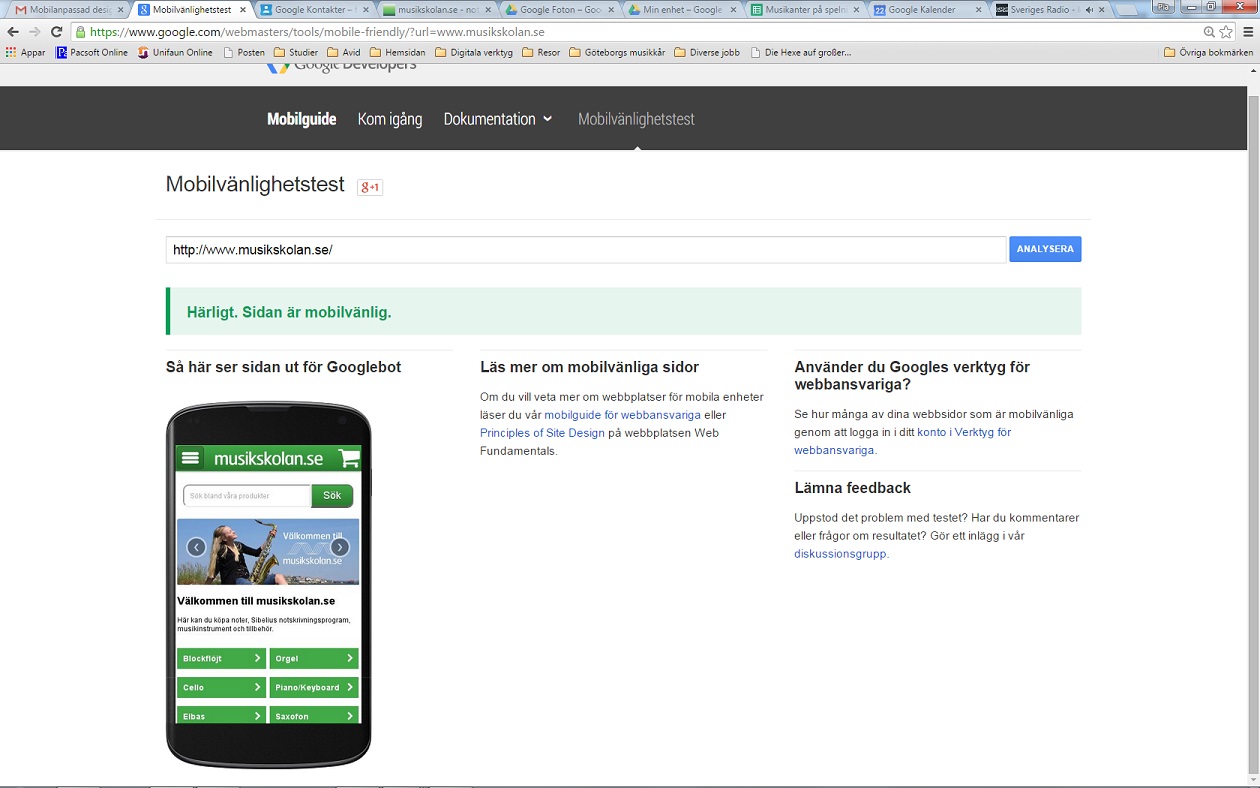Click hamburger menu in phone preview
The height and width of the screenshot is (788, 1260).
(190, 459)
